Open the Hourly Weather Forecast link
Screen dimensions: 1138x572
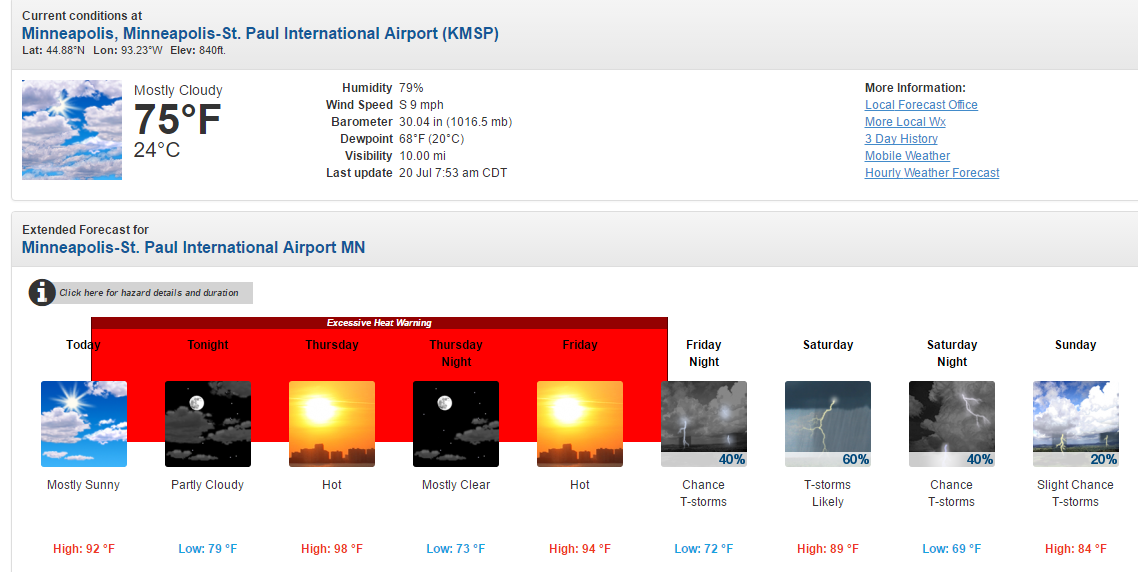[x=932, y=173]
